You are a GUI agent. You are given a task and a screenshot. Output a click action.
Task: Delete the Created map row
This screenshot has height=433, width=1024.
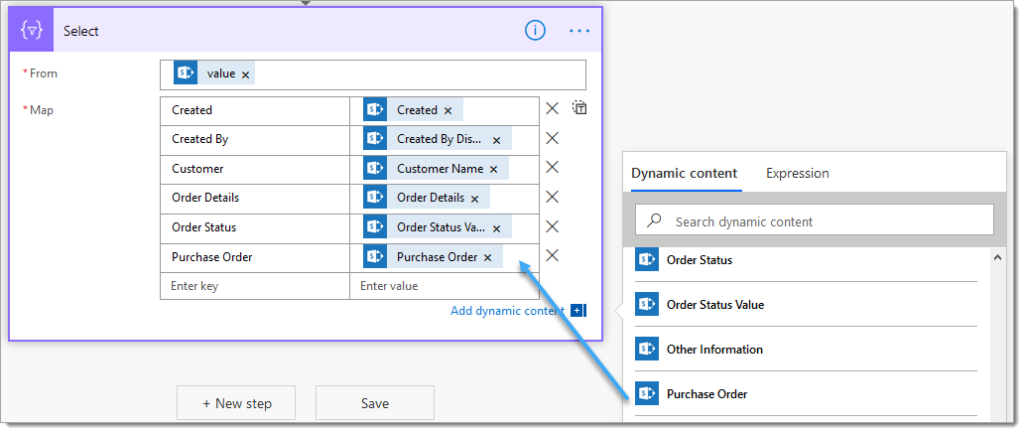click(x=551, y=109)
